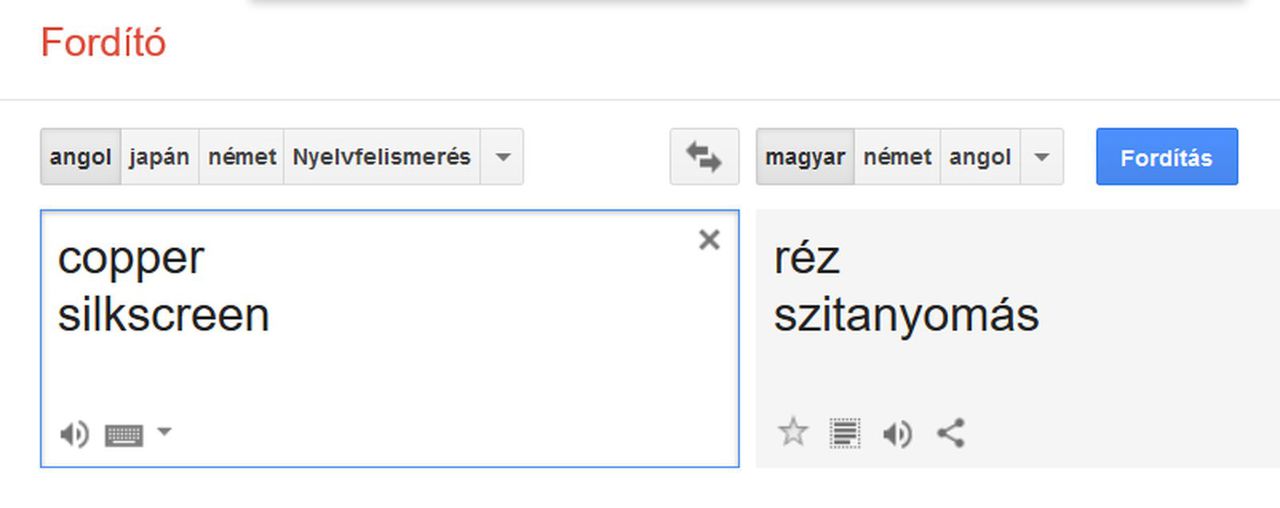Star the translation to save it
The image size is (1280, 508).
pos(793,433)
